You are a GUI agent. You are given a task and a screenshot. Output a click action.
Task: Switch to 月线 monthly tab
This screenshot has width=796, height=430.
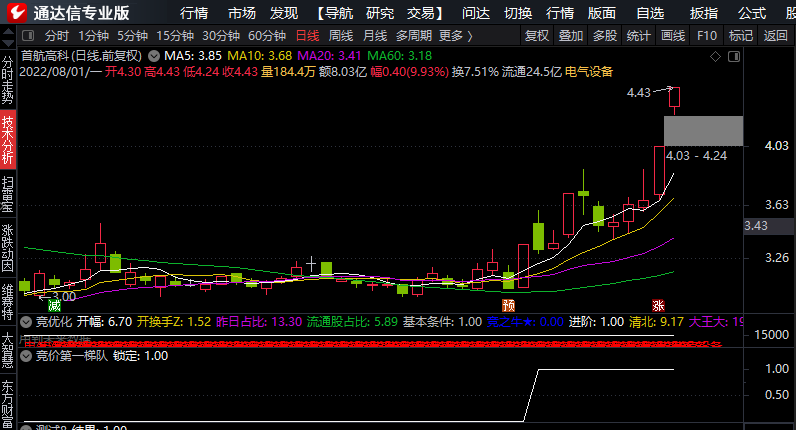[375, 36]
